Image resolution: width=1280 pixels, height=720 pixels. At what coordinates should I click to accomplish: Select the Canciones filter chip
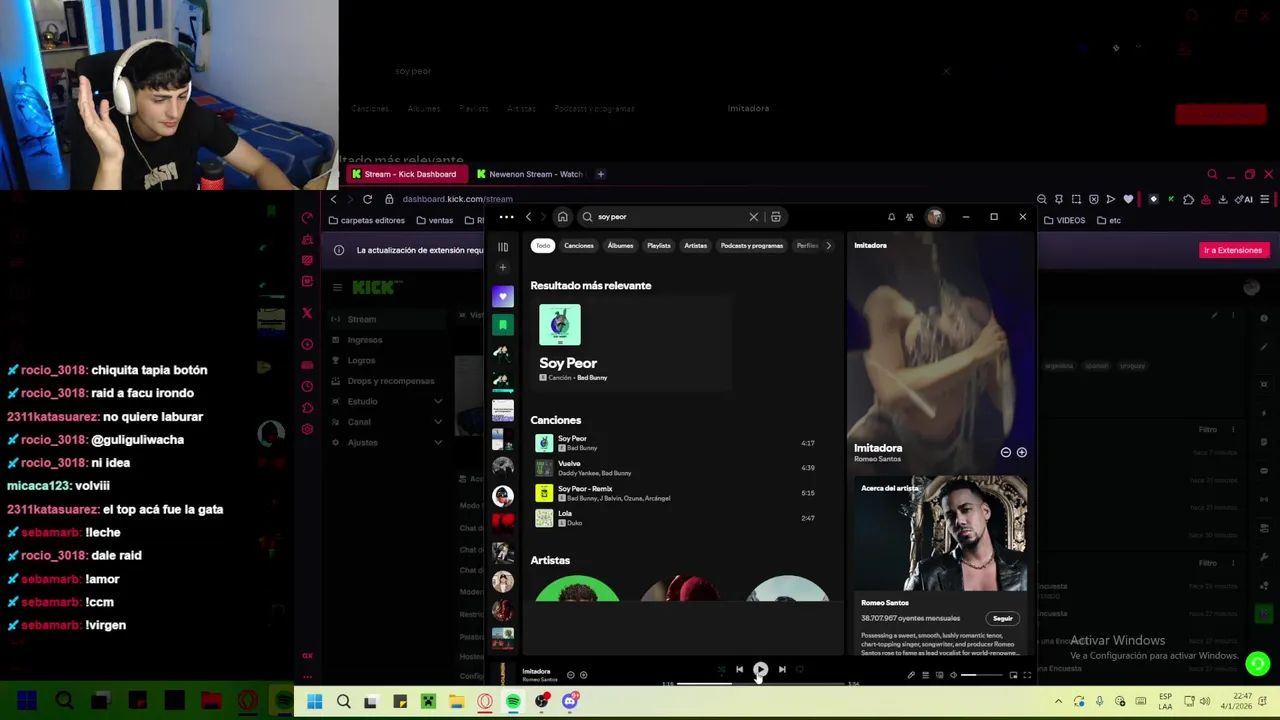(x=579, y=246)
